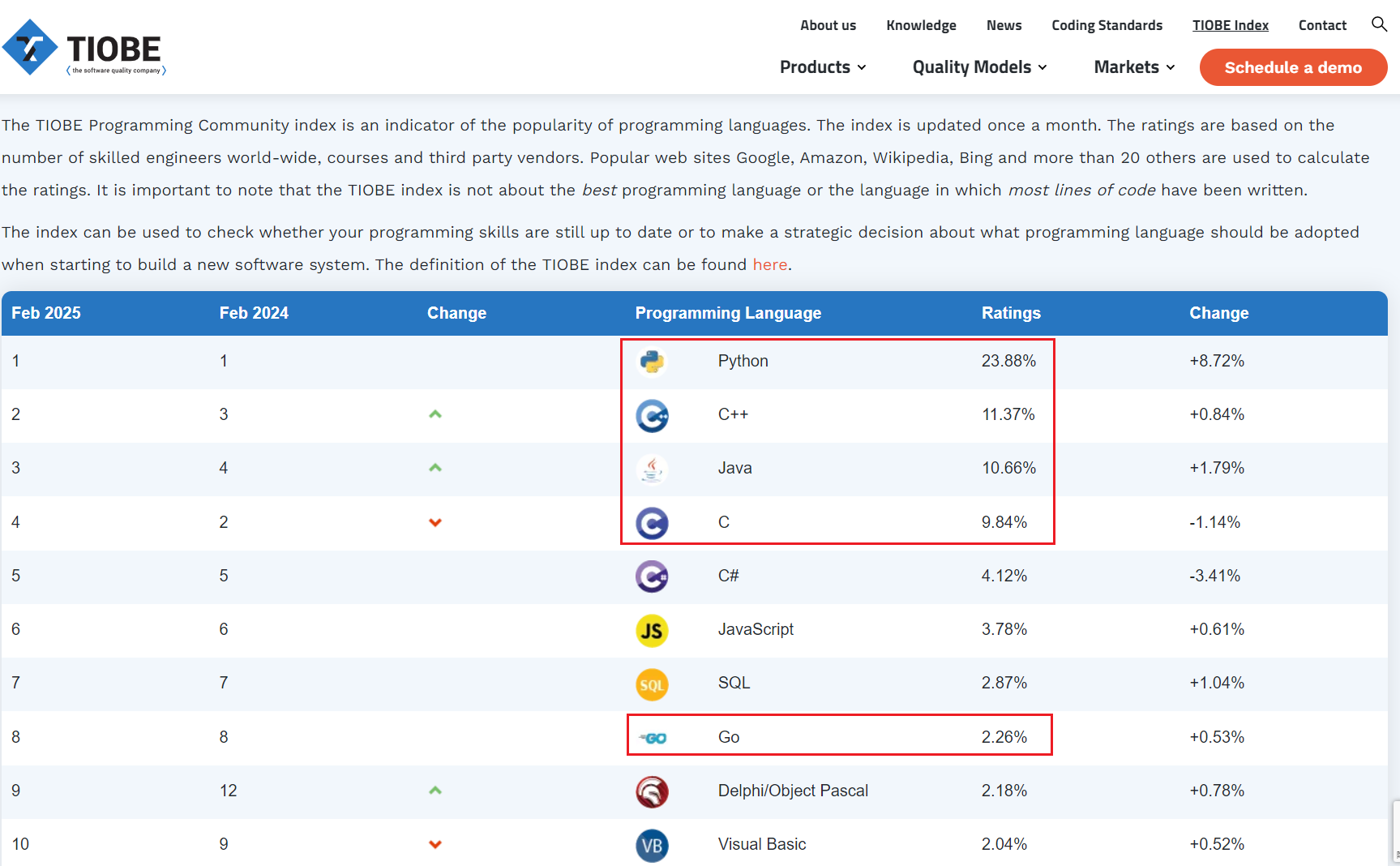
Task: Click the Programming Language column header
Action: click(728, 313)
